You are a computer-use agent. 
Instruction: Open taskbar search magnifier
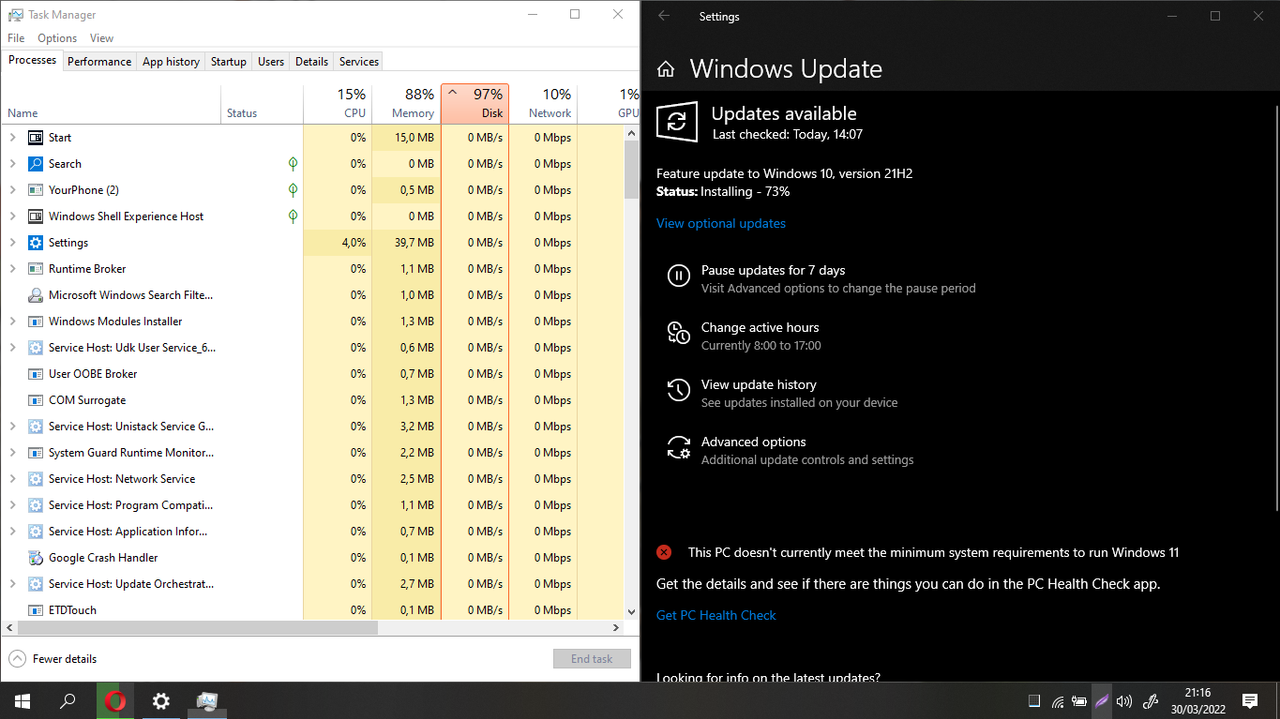click(x=68, y=701)
